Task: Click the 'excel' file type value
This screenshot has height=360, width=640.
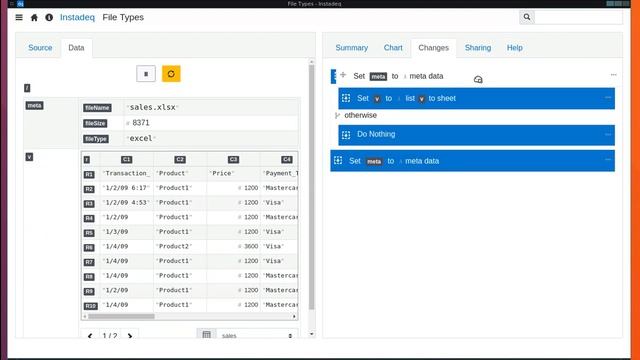Action: point(141,138)
